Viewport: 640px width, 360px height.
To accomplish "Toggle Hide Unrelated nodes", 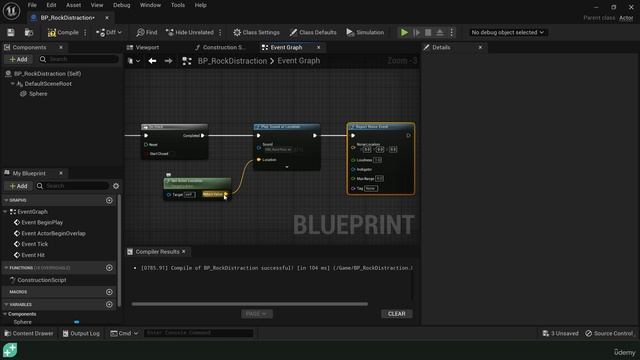I will (x=190, y=32).
